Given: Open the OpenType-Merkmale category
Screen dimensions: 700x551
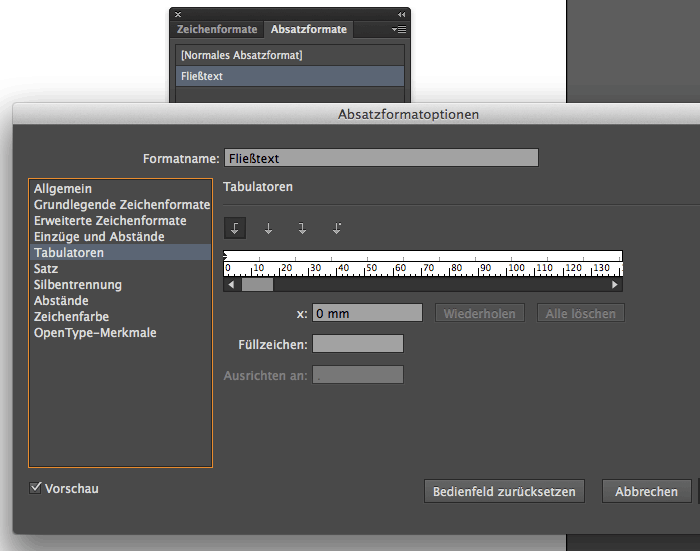Looking at the screenshot, I should tap(120, 333).
